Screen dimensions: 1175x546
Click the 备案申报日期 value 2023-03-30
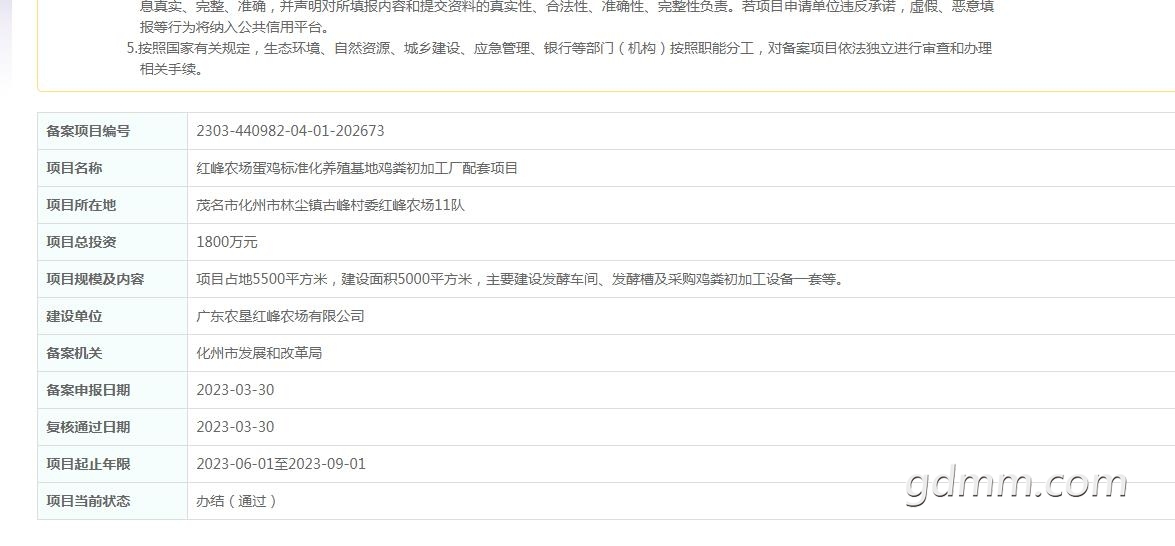(x=235, y=390)
